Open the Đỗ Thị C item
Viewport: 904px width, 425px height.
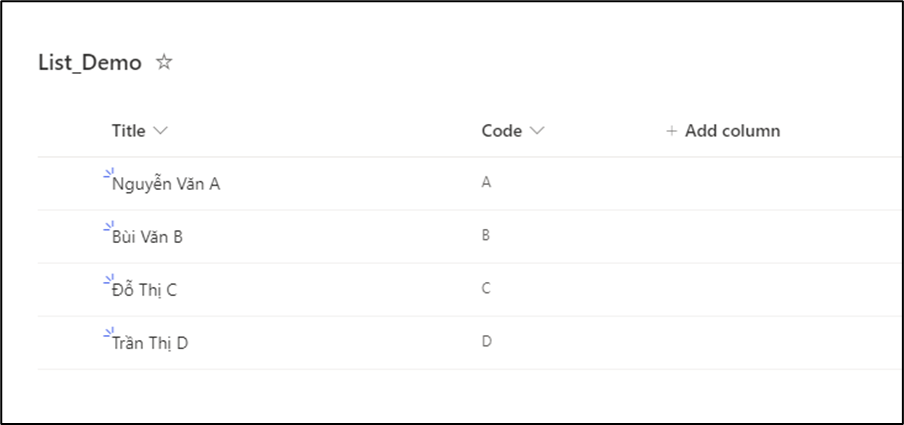(x=145, y=290)
